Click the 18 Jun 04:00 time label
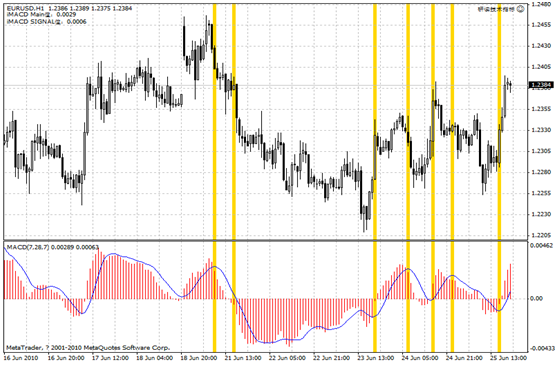The width and height of the screenshot is (557, 365). point(155,358)
